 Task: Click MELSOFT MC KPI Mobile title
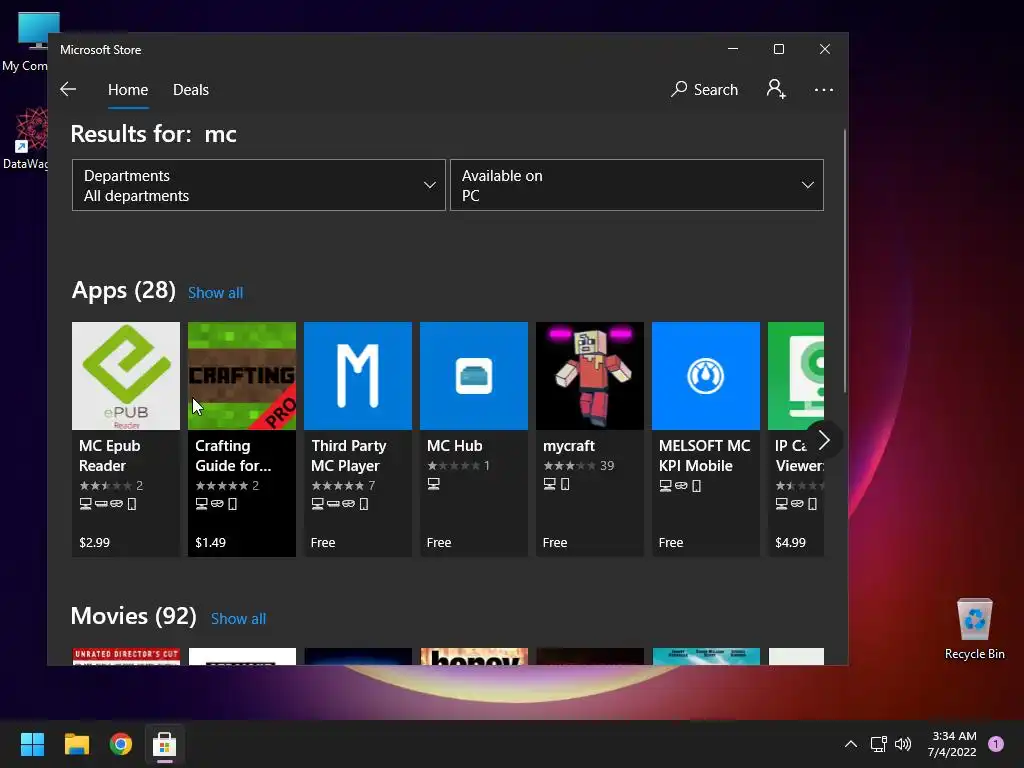[705, 455]
